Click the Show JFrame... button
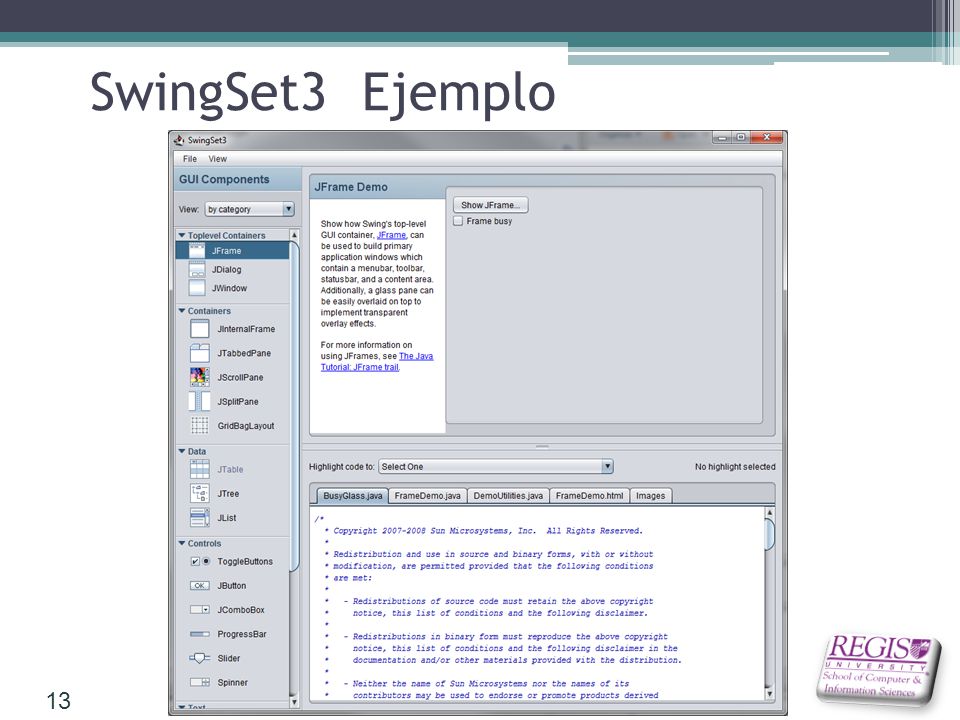 pos(490,205)
